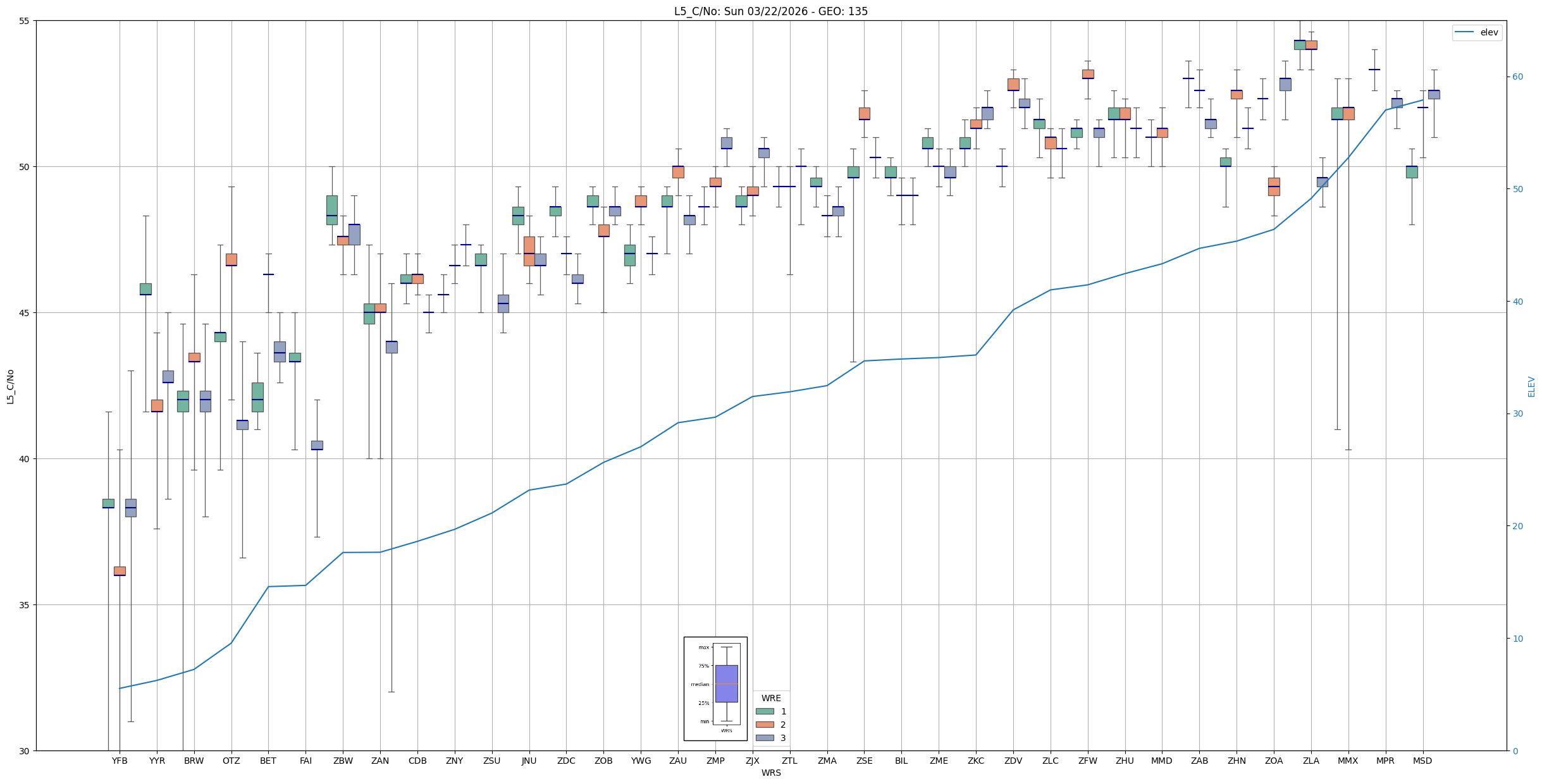Click the JNU x-axis tick label
The width and height of the screenshot is (1542, 784).
pos(529,761)
